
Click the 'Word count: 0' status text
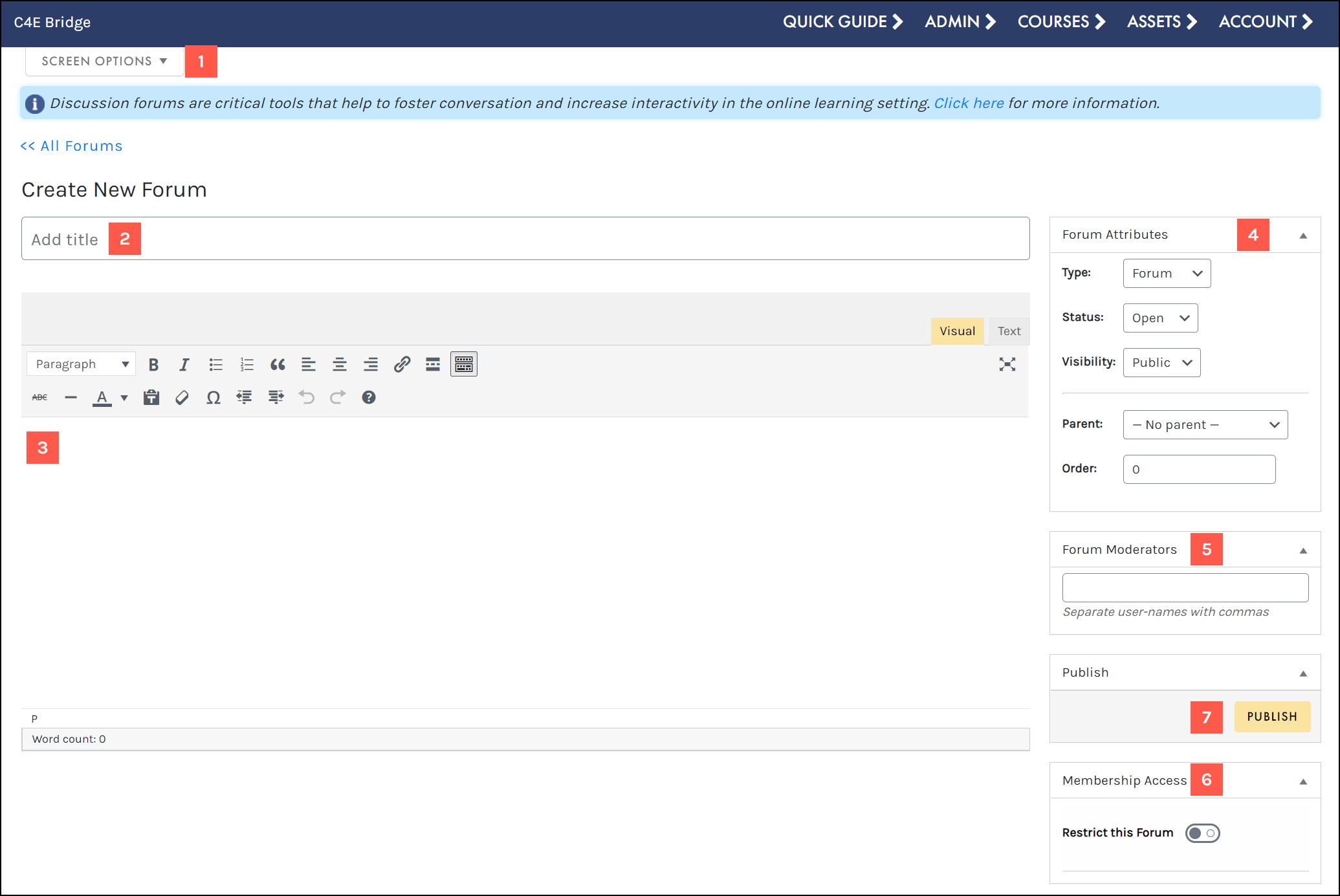tap(69, 739)
